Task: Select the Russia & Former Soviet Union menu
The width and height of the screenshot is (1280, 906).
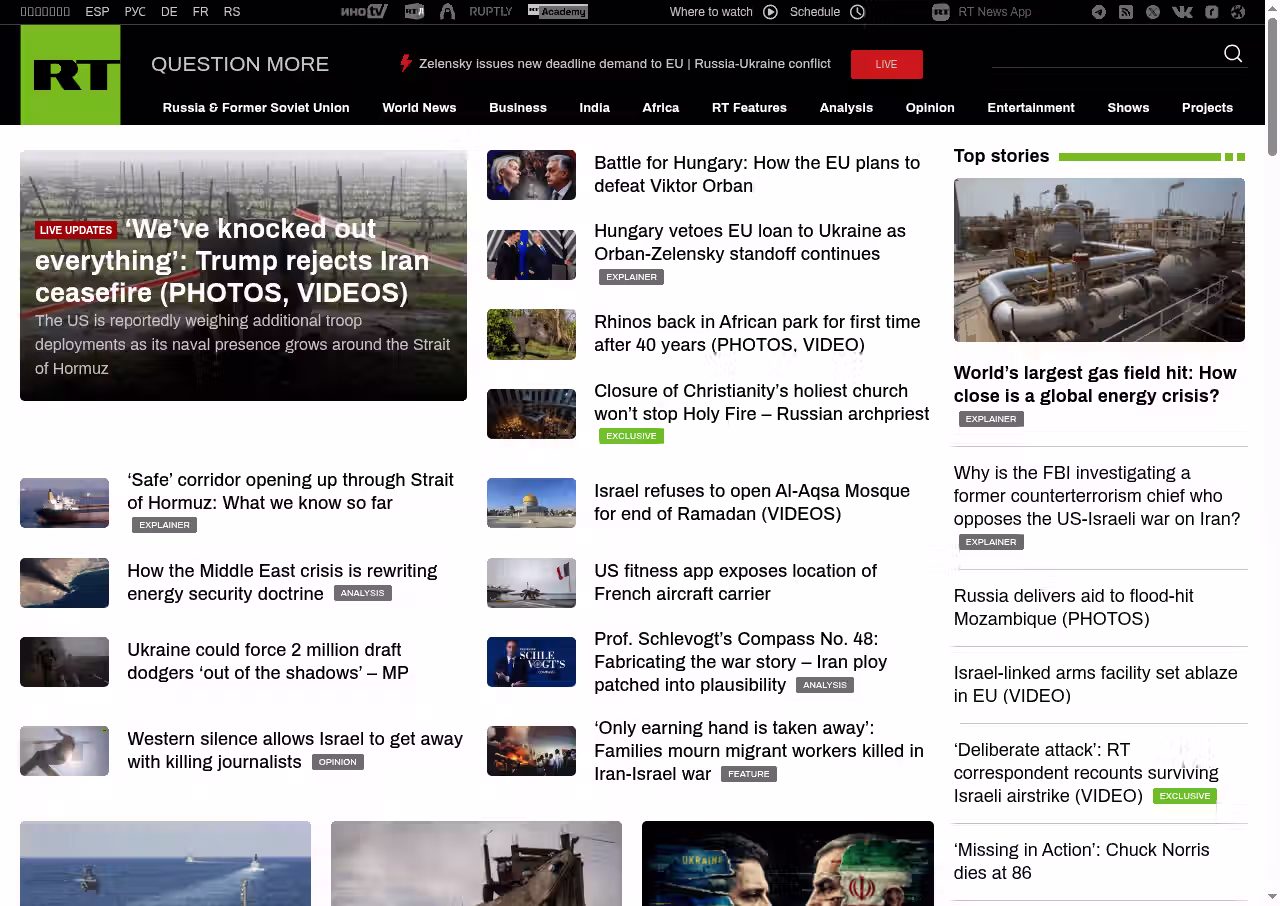Action: pyautogui.click(x=256, y=108)
